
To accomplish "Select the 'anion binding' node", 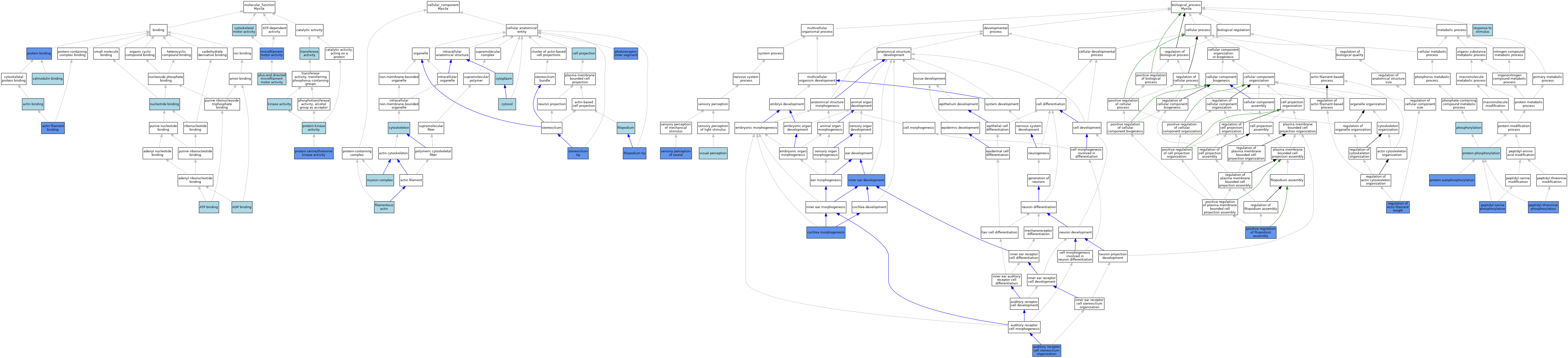I will tap(241, 78).
